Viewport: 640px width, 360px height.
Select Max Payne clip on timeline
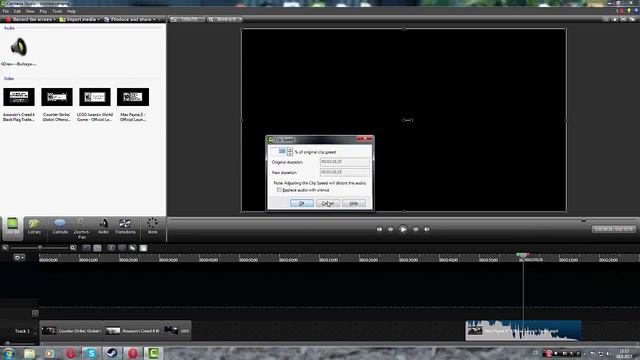[x=524, y=331]
